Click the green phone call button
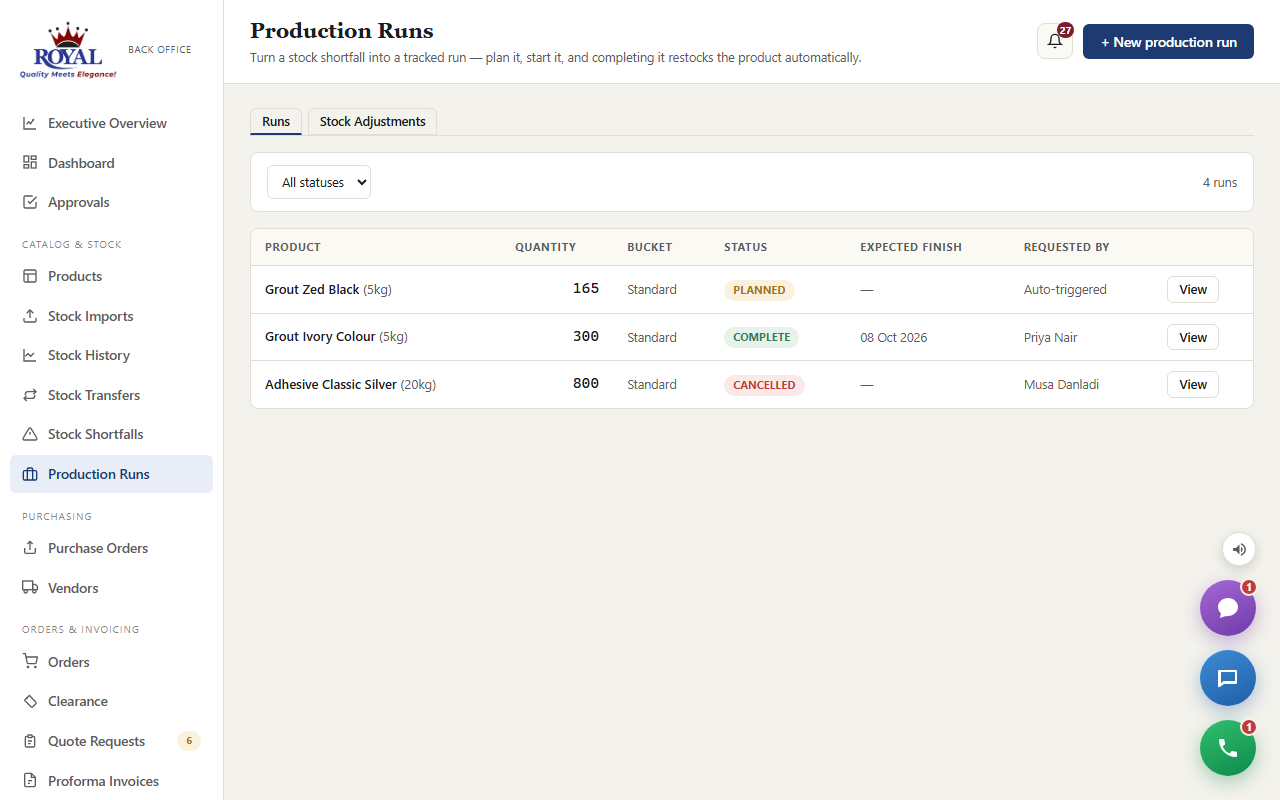Viewport: 1280px width, 800px height. coord(1228,748)
